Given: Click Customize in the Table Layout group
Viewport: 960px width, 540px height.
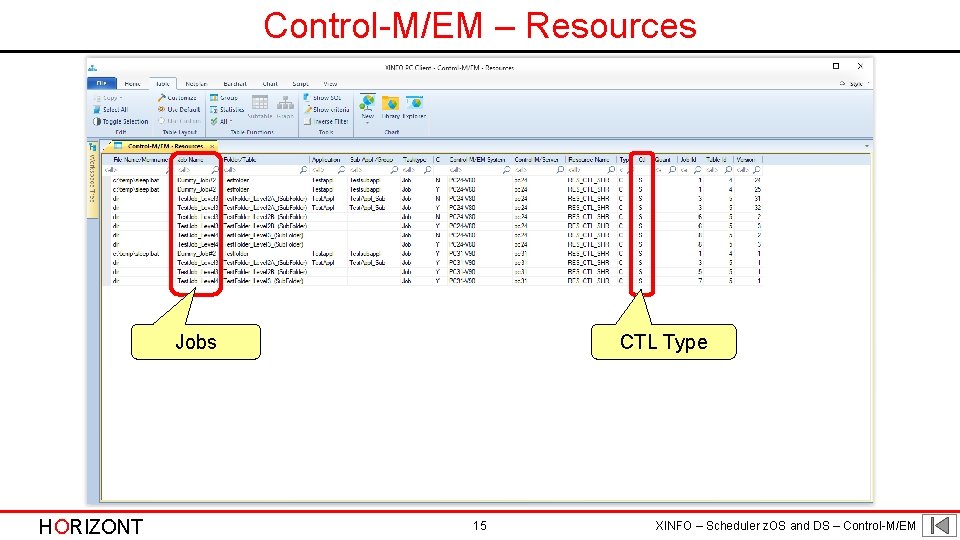Looking at the screenshot, I should pyautogui.click(x=177, y=98).
